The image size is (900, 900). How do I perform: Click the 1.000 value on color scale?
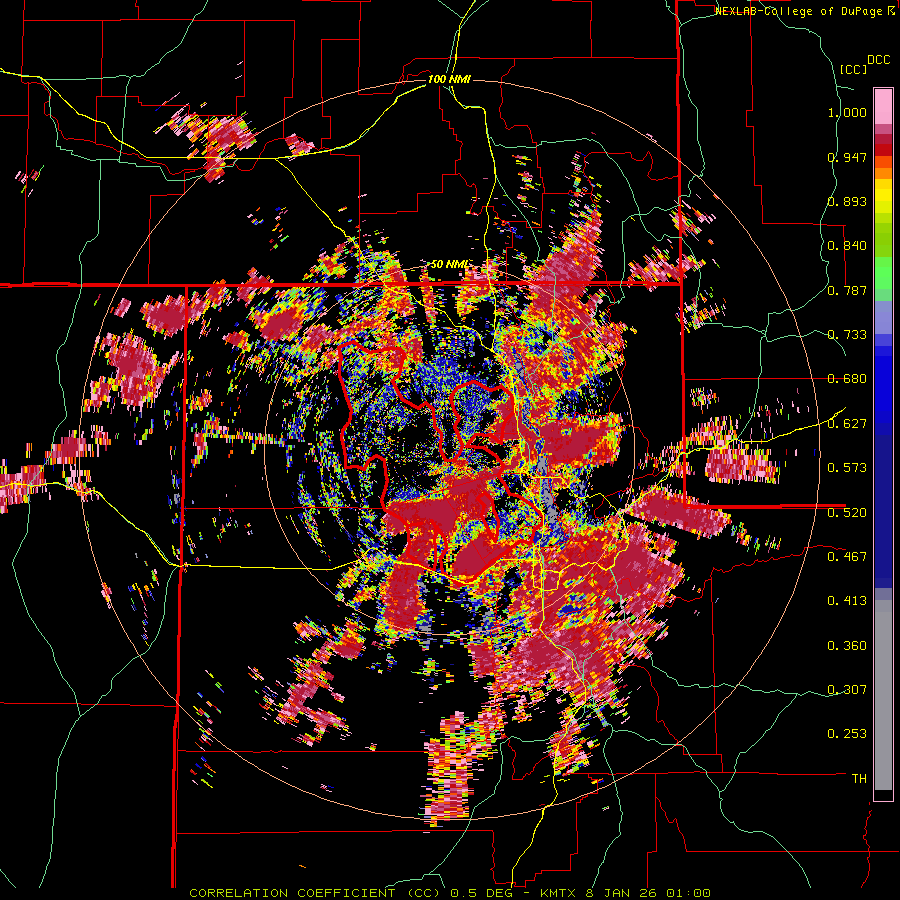[x=847, y=112]
